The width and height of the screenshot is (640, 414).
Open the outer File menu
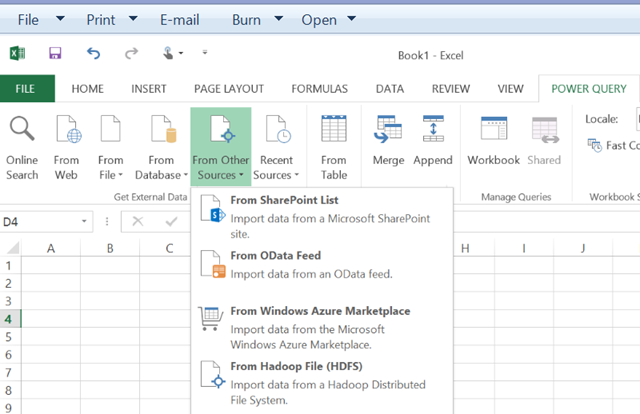coord(41,19)
